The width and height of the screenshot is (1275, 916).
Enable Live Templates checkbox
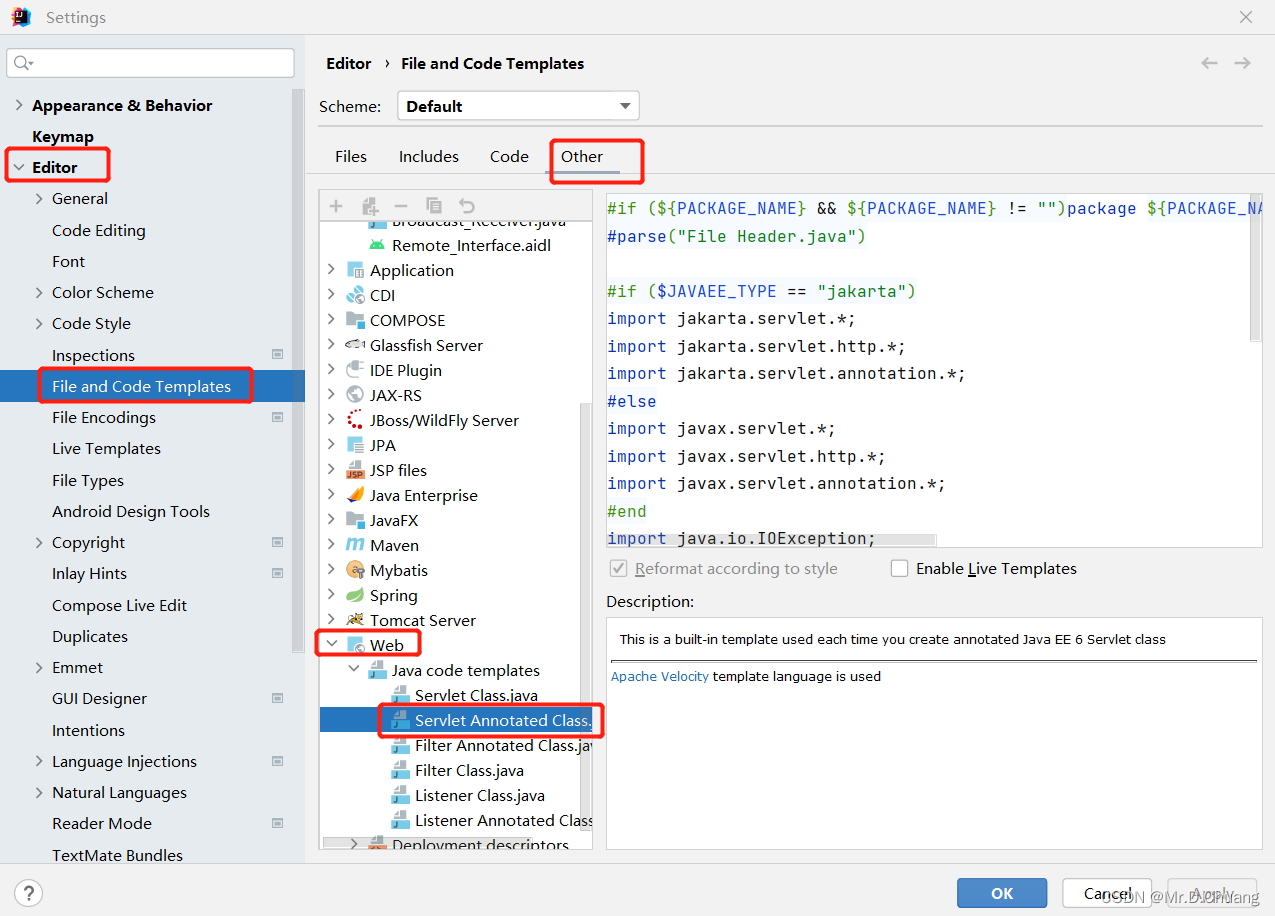[x=900, y=569]
